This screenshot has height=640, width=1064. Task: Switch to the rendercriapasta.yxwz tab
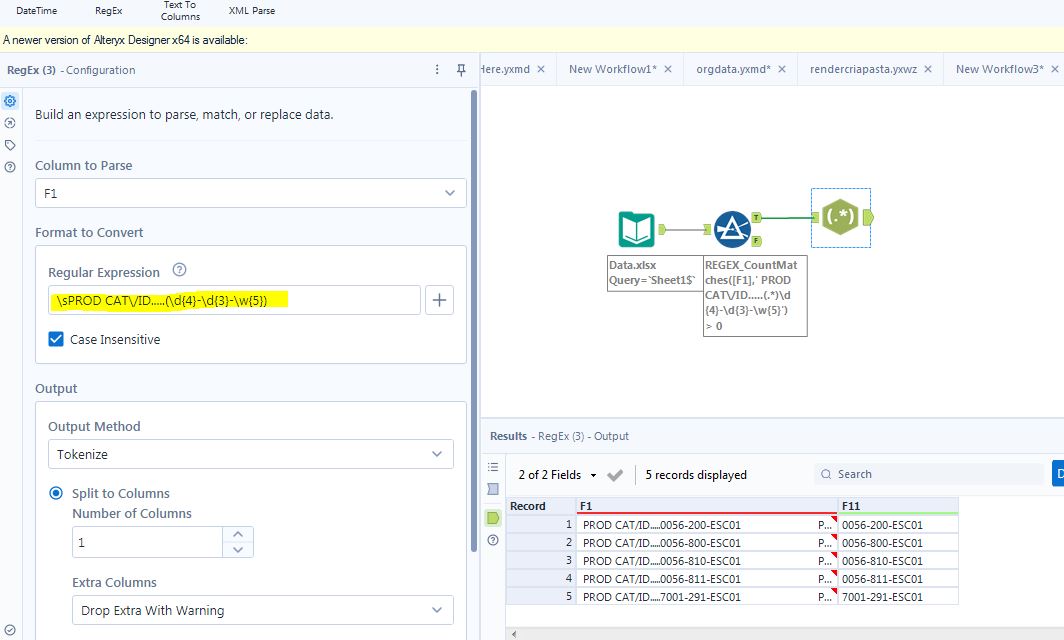click(863, 69)
